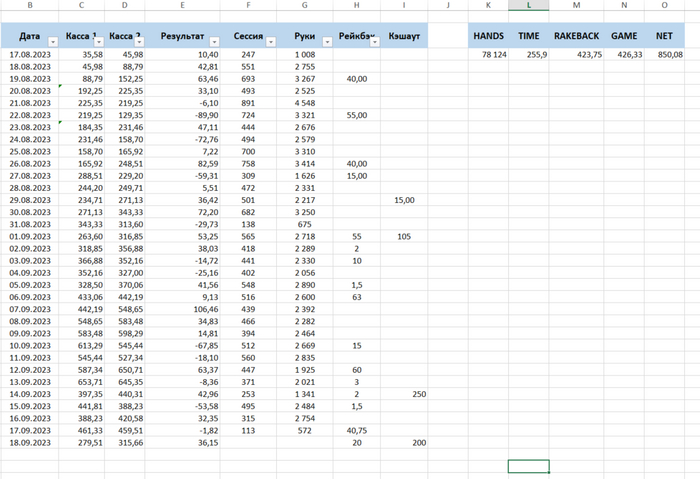This screenshot has height=479, width=700.
Task: Click result cell -72,76
Action: pyautogui.click(x=182, y=139)
